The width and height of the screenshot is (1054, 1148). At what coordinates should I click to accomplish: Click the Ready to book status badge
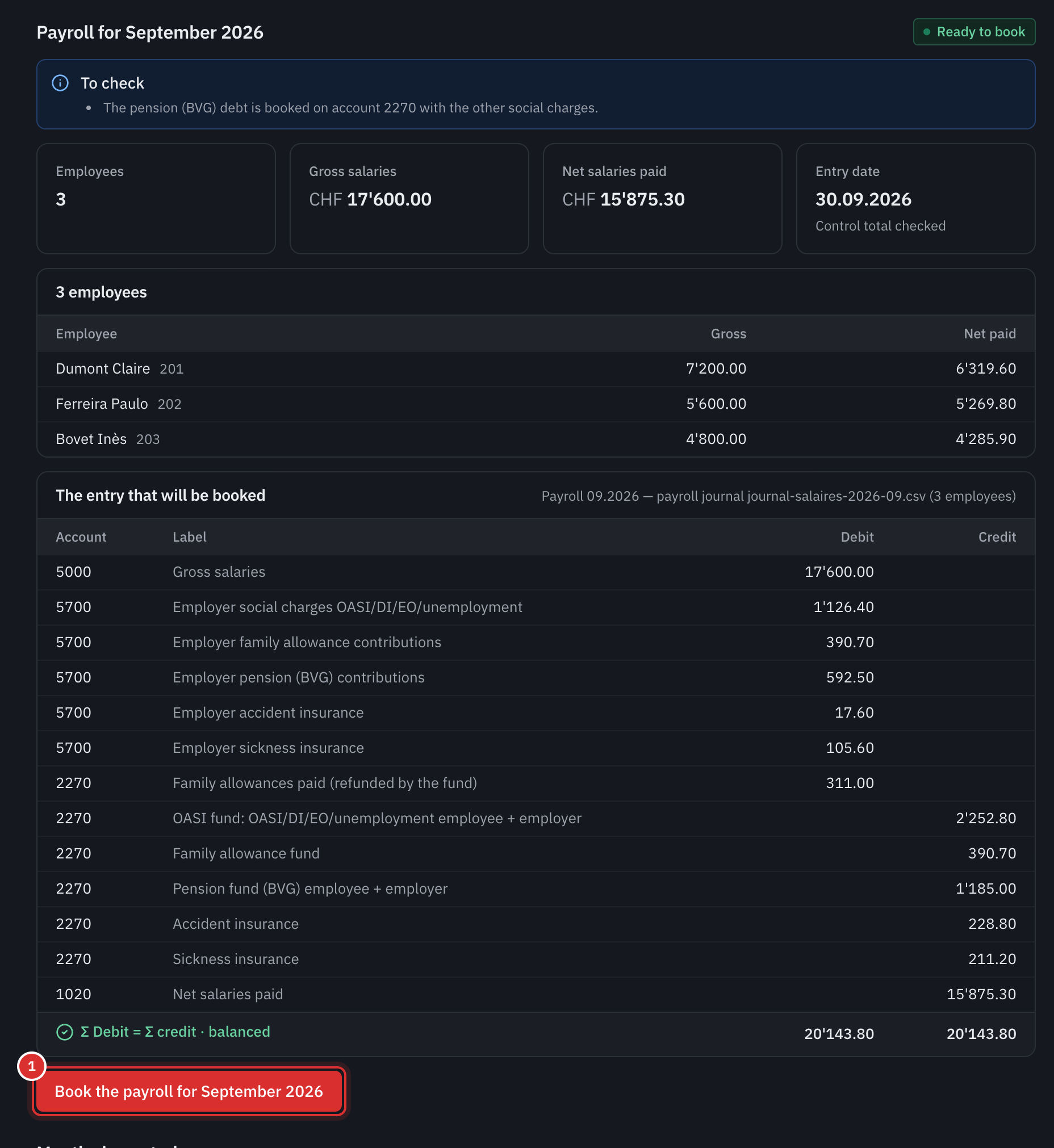point(973,32)
